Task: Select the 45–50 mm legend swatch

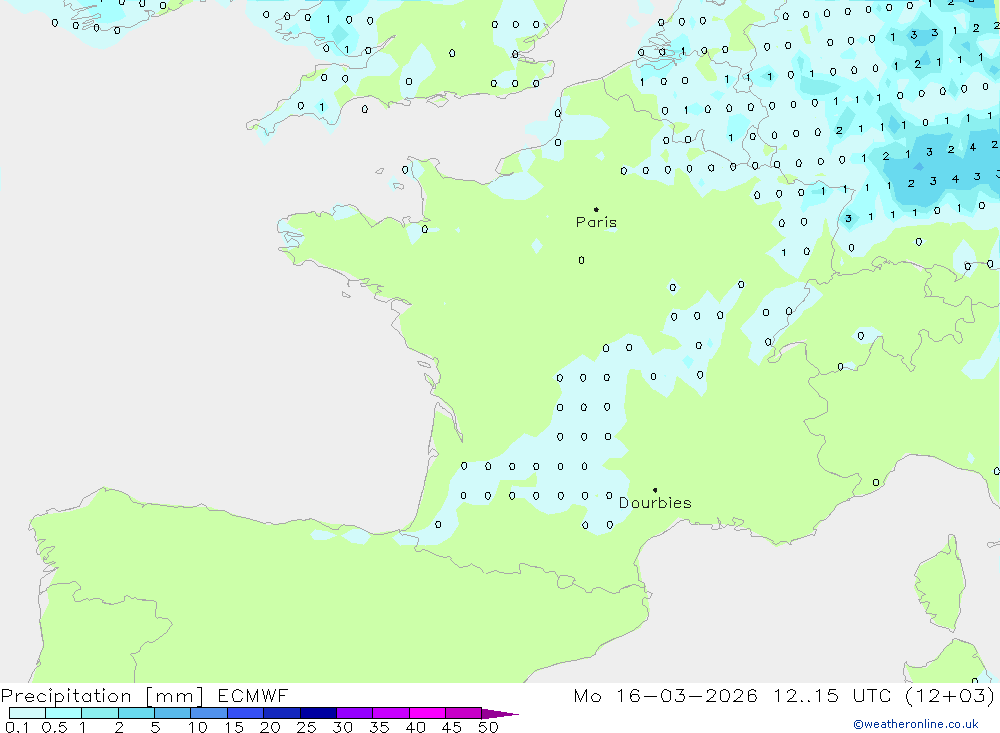Action: click(x=464, y=713)
